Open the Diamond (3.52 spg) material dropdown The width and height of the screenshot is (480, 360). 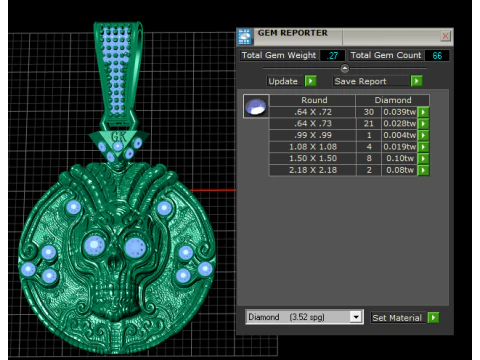tap(356, 317)
